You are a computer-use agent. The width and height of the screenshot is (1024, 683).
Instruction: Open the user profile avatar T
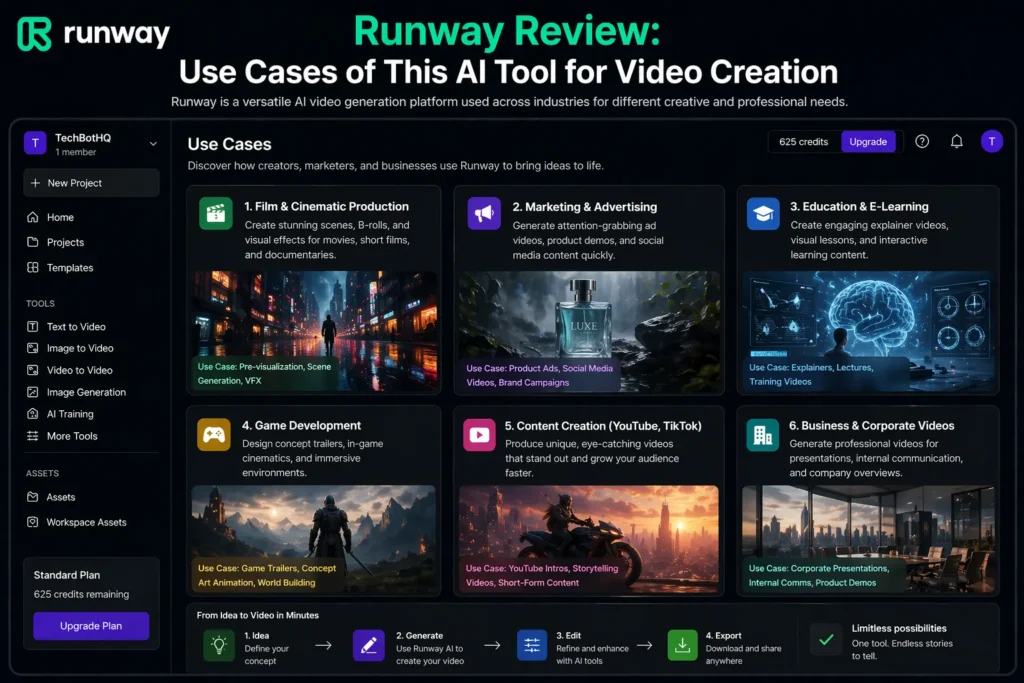tap(992, 141)
